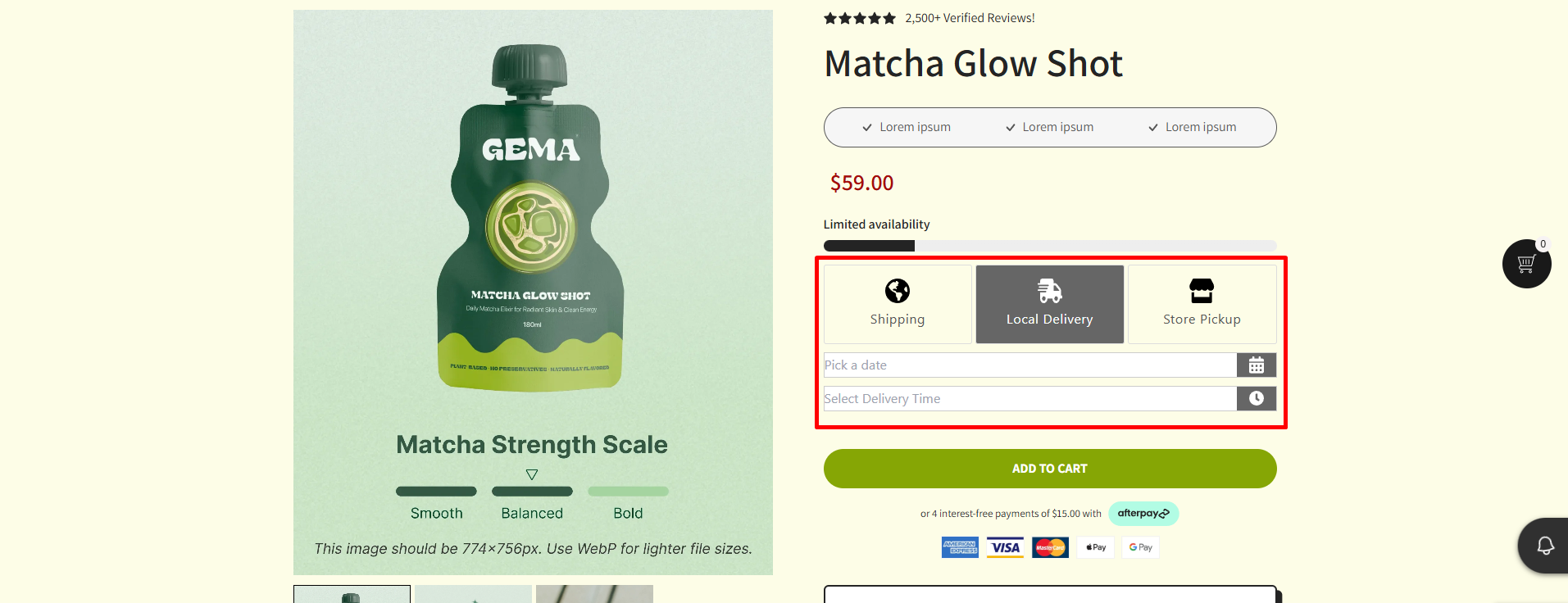
Task: Click the Afterpay badge
Action: pos(1143,514)
